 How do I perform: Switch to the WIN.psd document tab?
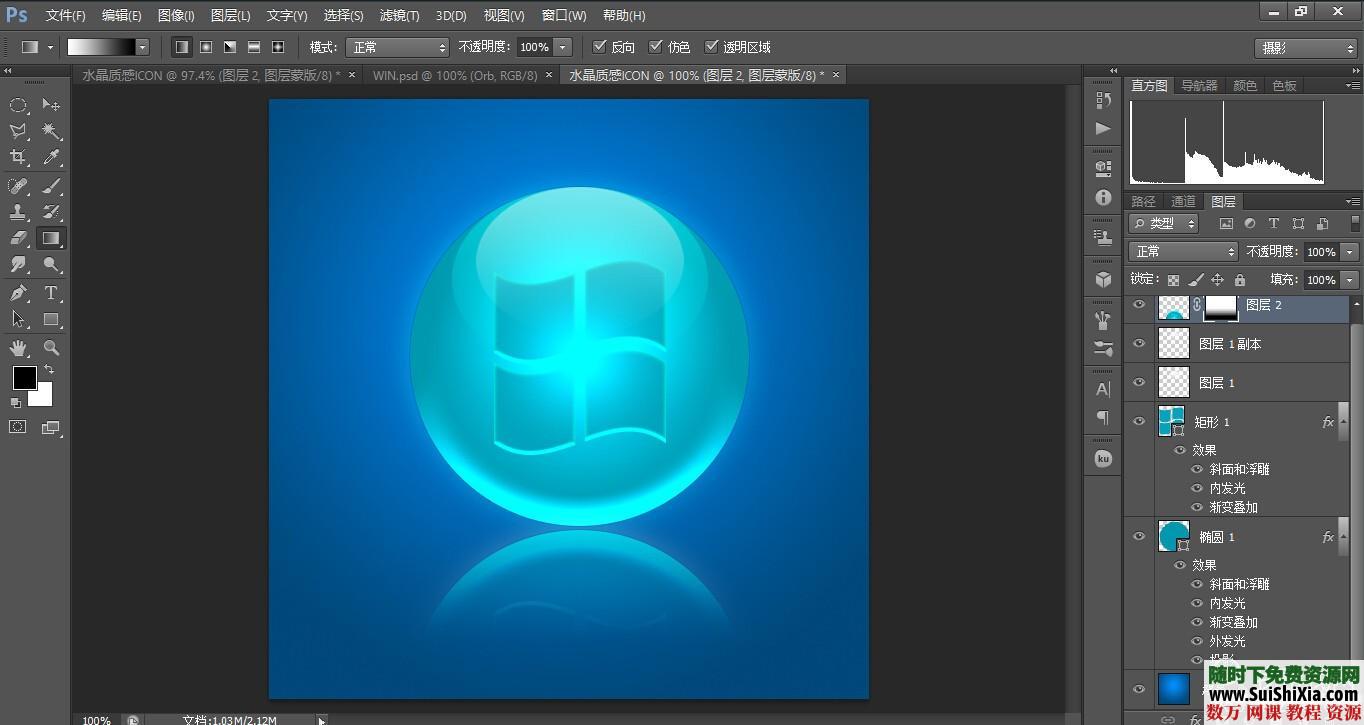click(454, 75)
